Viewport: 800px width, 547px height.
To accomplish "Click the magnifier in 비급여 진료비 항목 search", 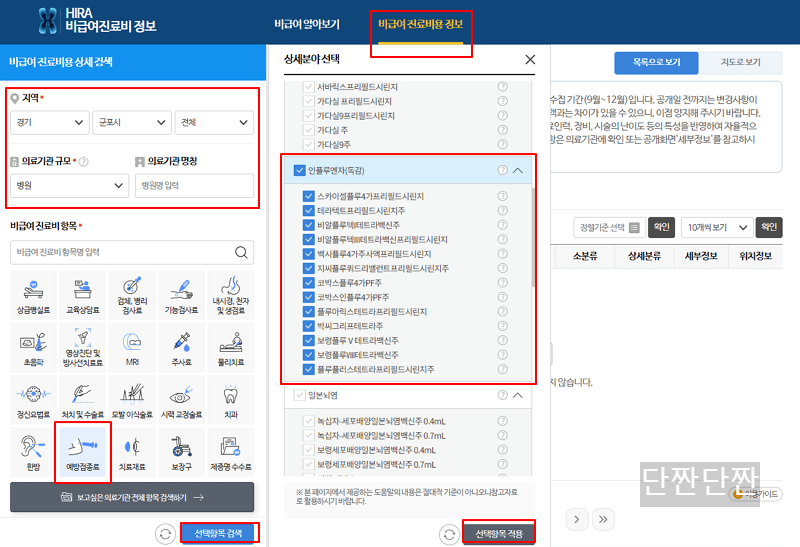I will click(241, 252).
